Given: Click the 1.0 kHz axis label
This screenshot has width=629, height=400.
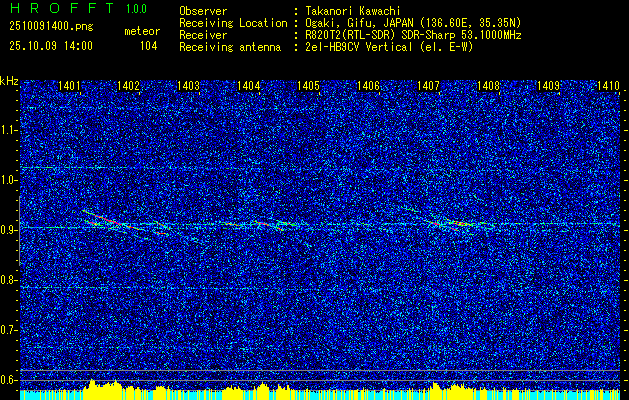Looking at the screenshot, I should pyautogui.click(x=8, y=181).
